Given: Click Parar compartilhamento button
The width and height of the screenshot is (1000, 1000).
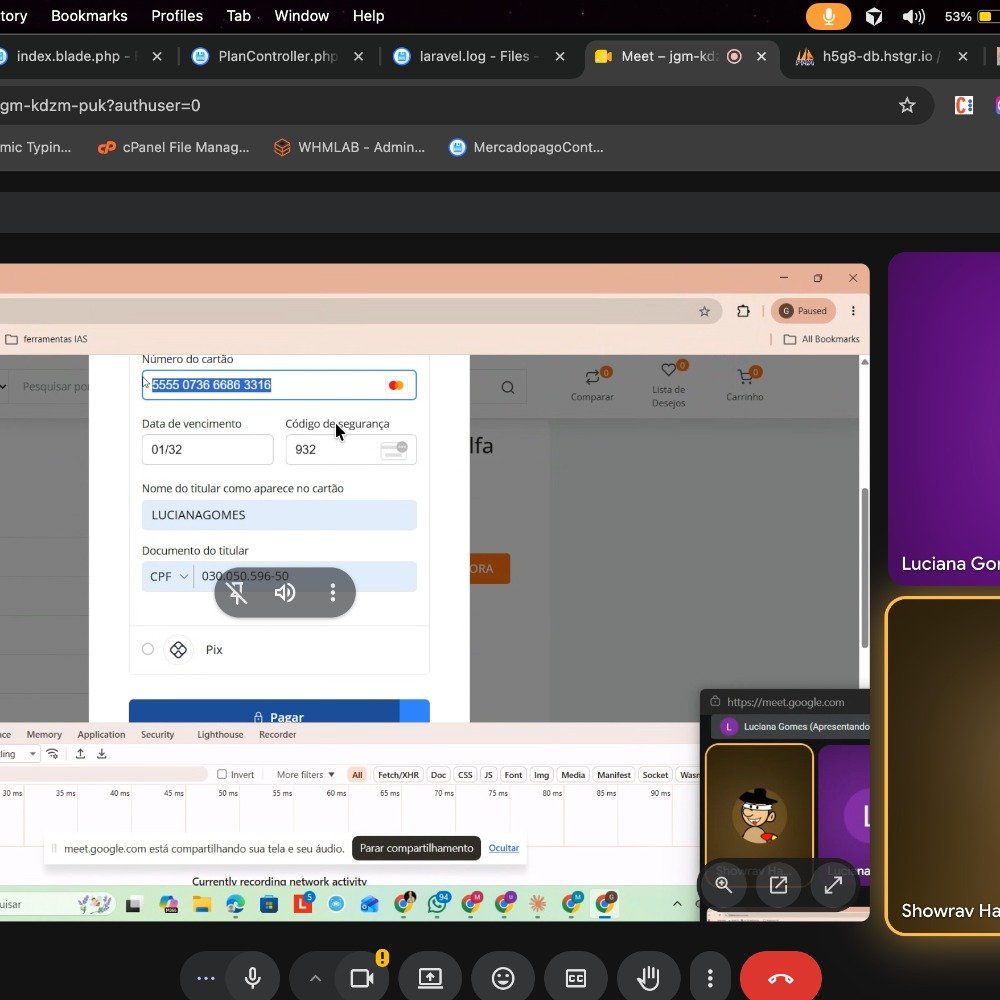Looking at the screenshot, I should coord(416,848).
